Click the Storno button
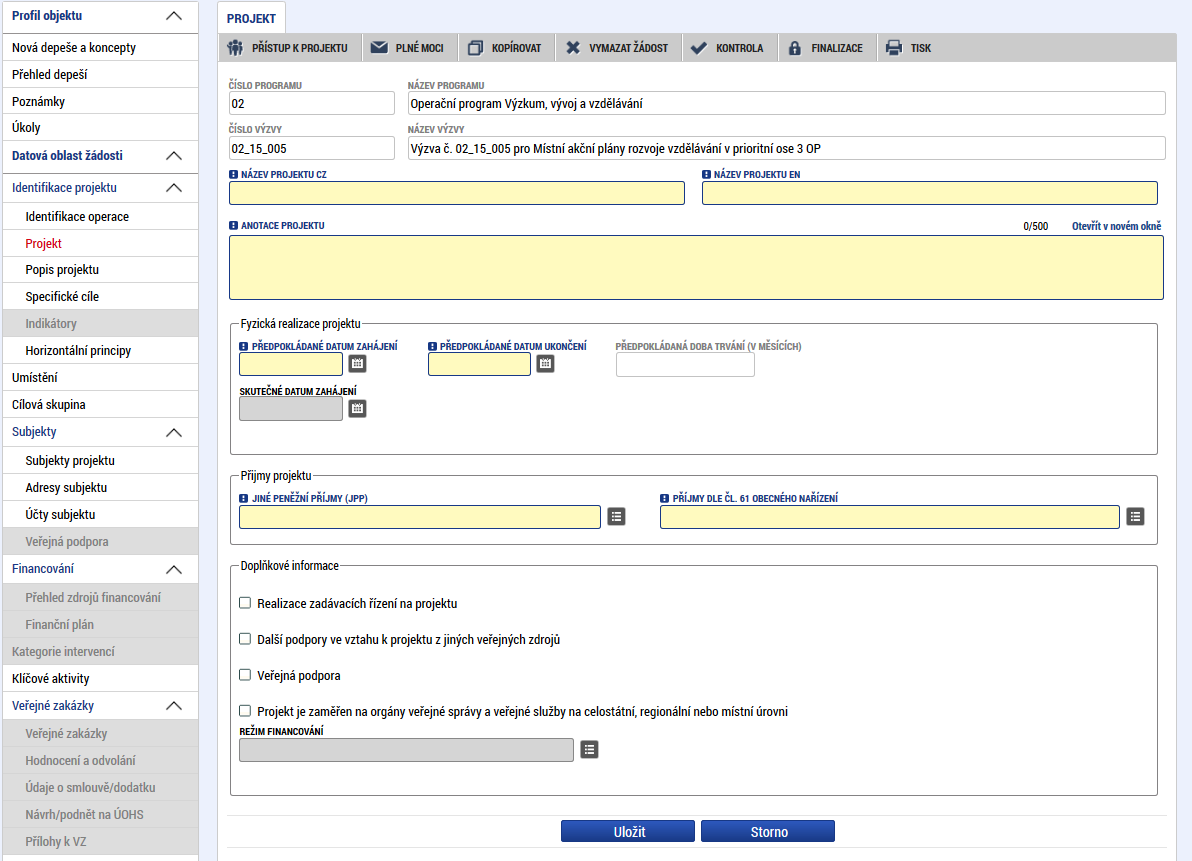This screenshot has width=1192, height=861. (x=768, y=831)
